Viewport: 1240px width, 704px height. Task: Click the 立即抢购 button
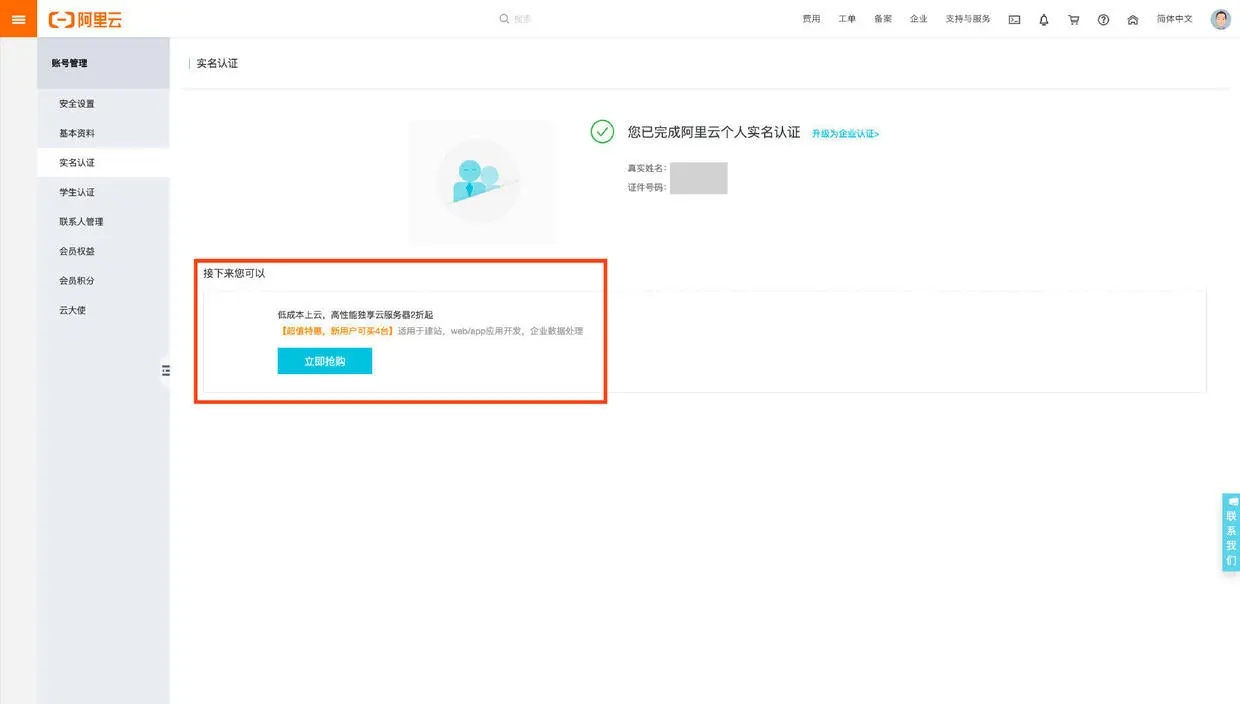tap(325, 361)
